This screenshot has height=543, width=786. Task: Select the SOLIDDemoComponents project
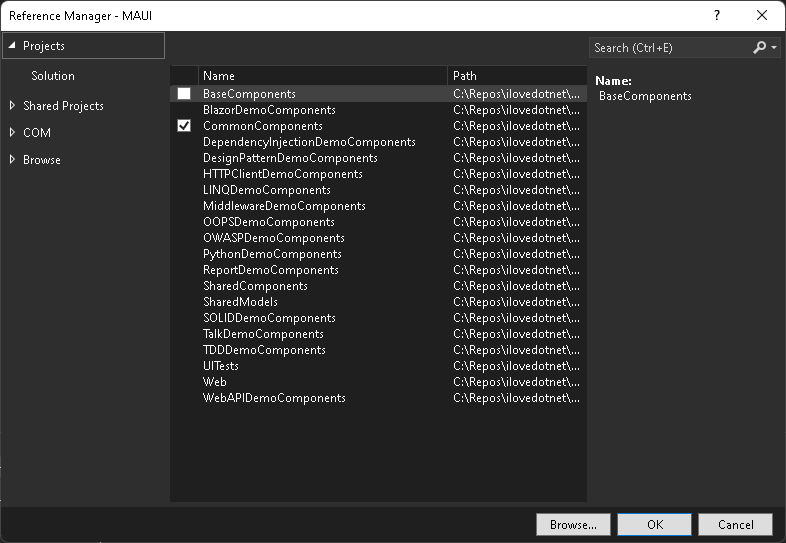point(269,318)
